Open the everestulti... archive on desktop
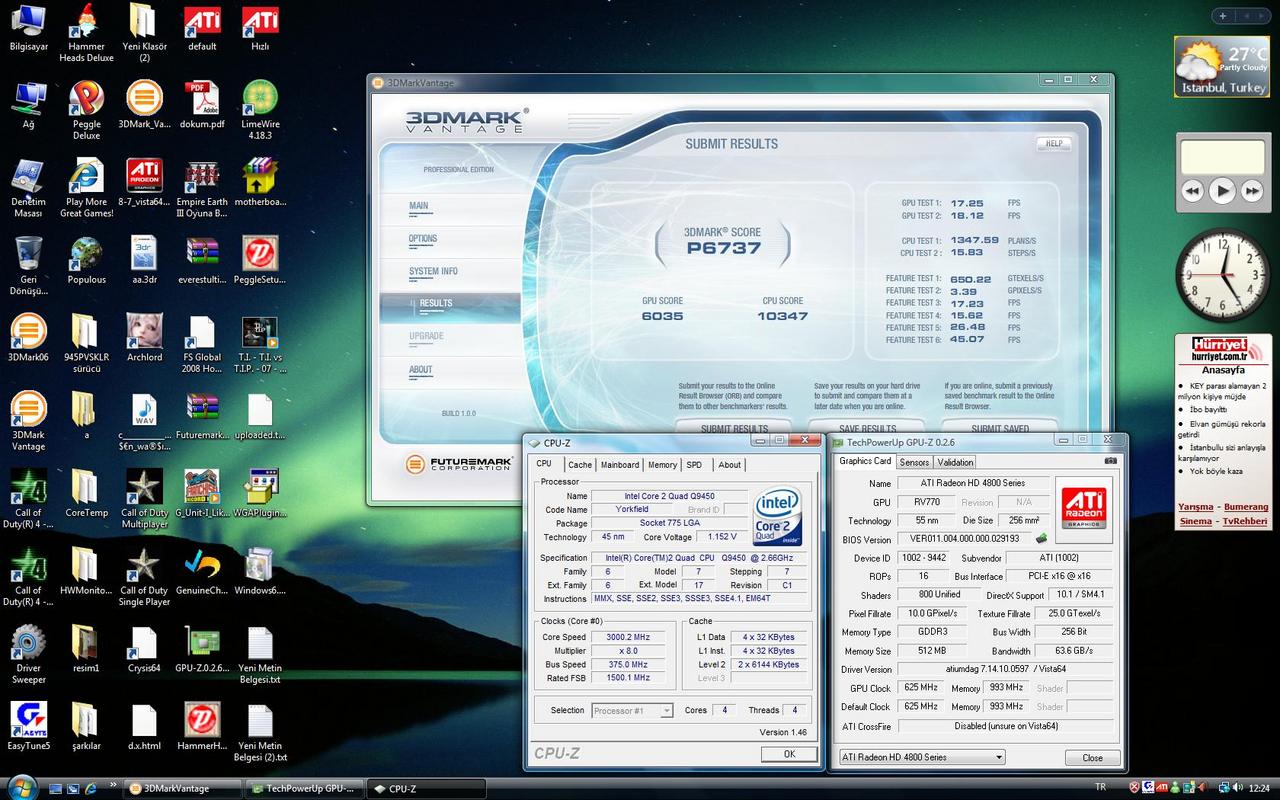1280x800 pixels. tap(202, 260)
